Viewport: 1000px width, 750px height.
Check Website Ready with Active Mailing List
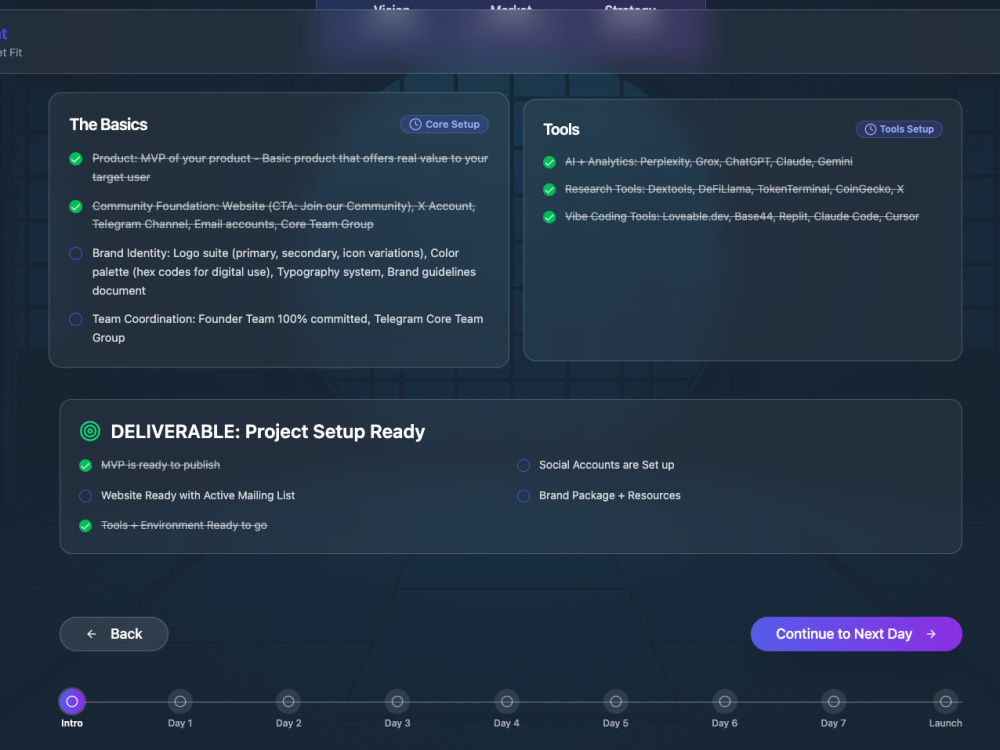[x=85, y=496]
